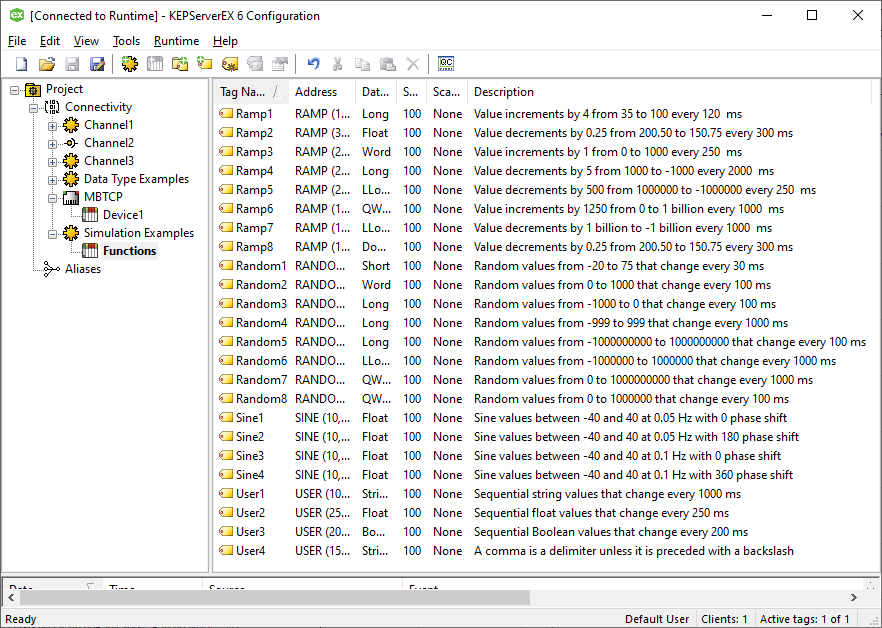Screen dimensions: 882x628
Task: Click the scrollbar right arrow
Action: coord(854,597)
